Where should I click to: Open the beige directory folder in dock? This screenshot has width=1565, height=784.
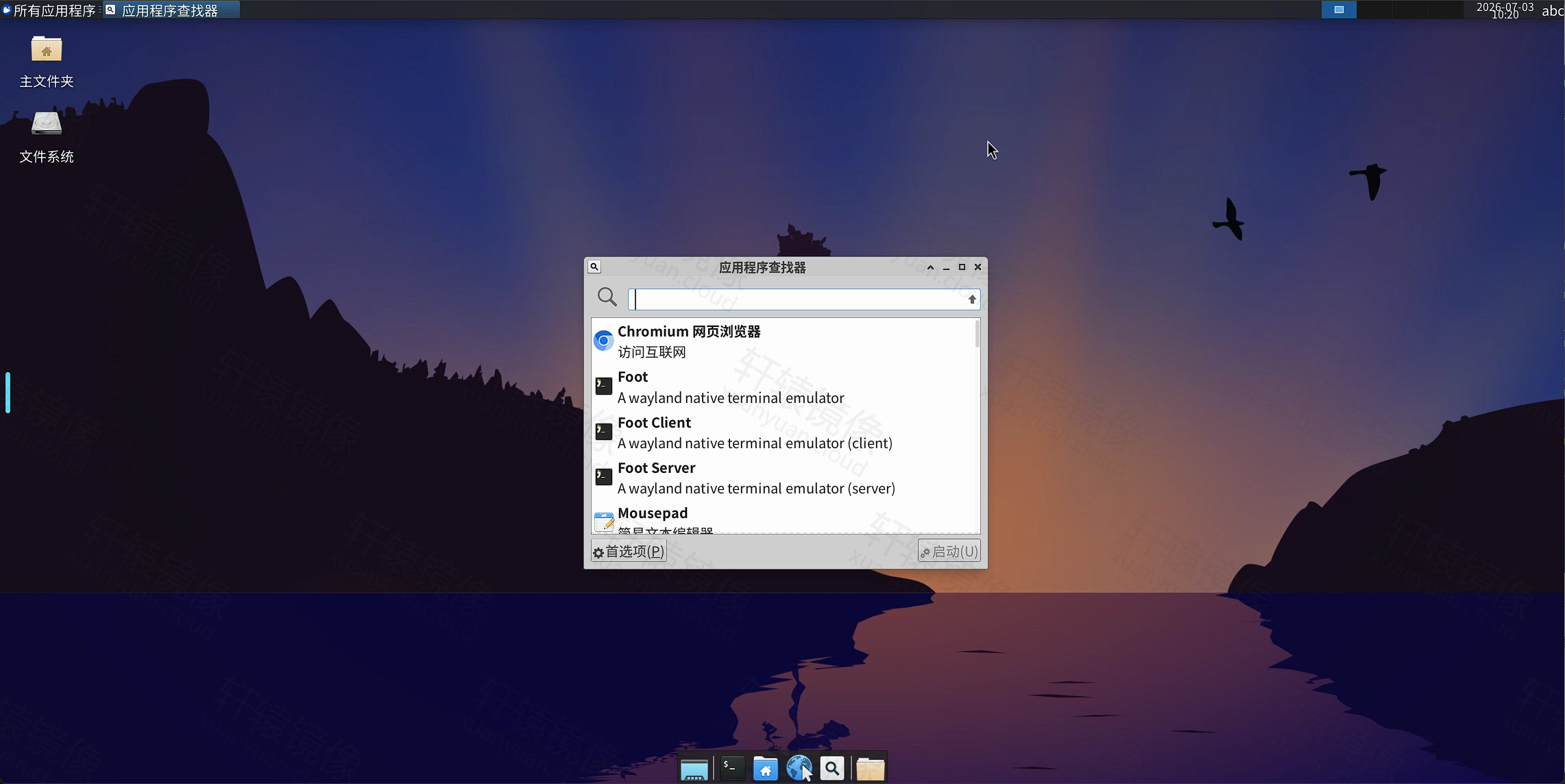(871, 769)
